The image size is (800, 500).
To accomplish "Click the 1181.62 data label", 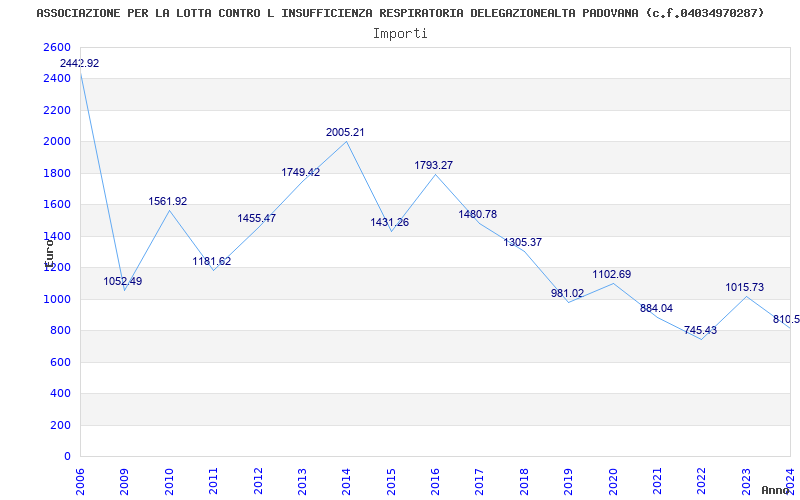I will [x=212, y=261].
